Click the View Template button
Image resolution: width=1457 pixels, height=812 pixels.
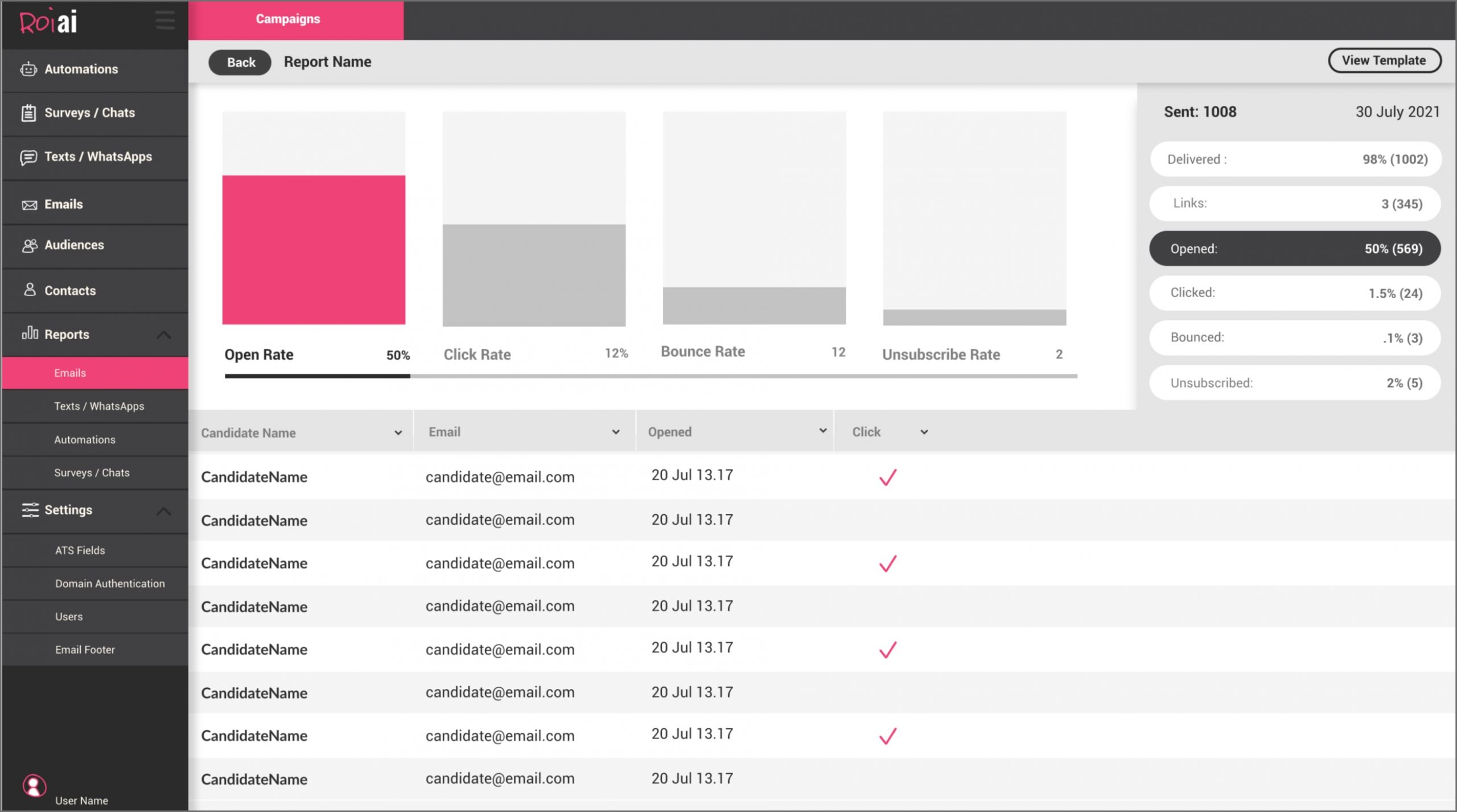coord(1384,61)
